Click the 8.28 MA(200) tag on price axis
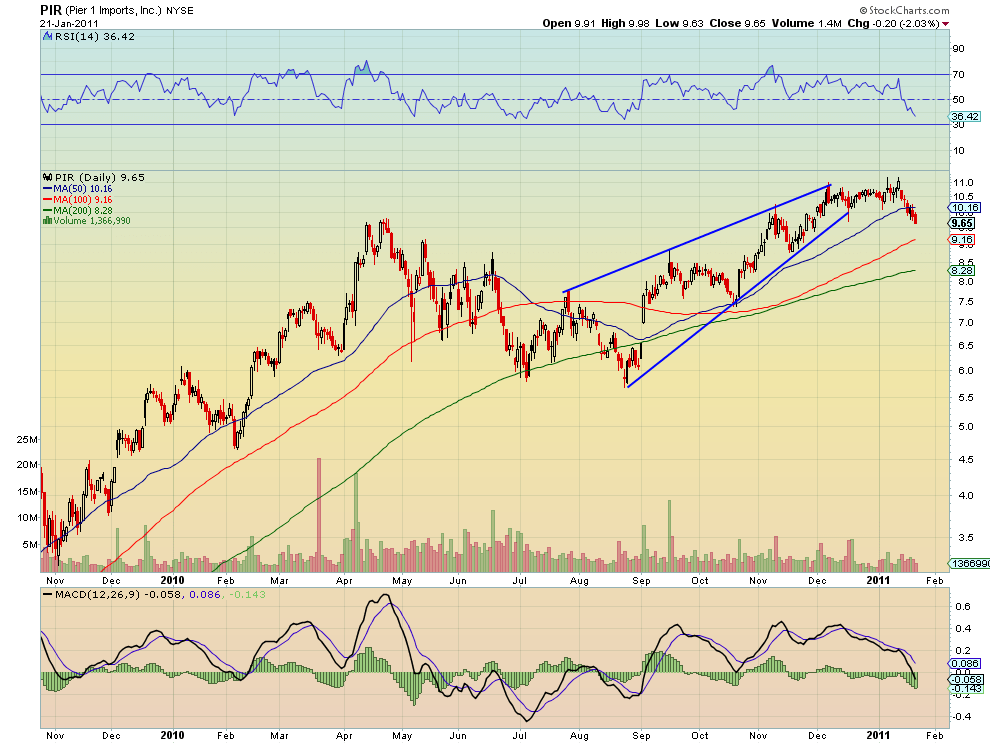The image size is (990, 744). click(962, 270)
